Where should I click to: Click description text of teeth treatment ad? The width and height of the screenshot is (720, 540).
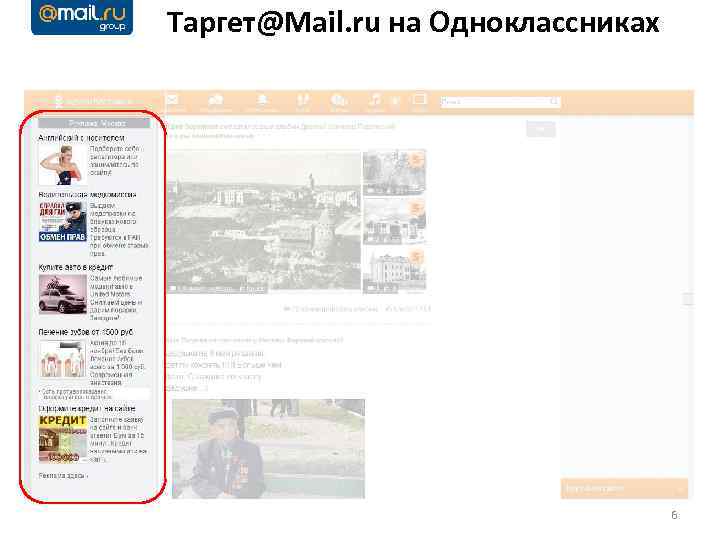point(118,363)
